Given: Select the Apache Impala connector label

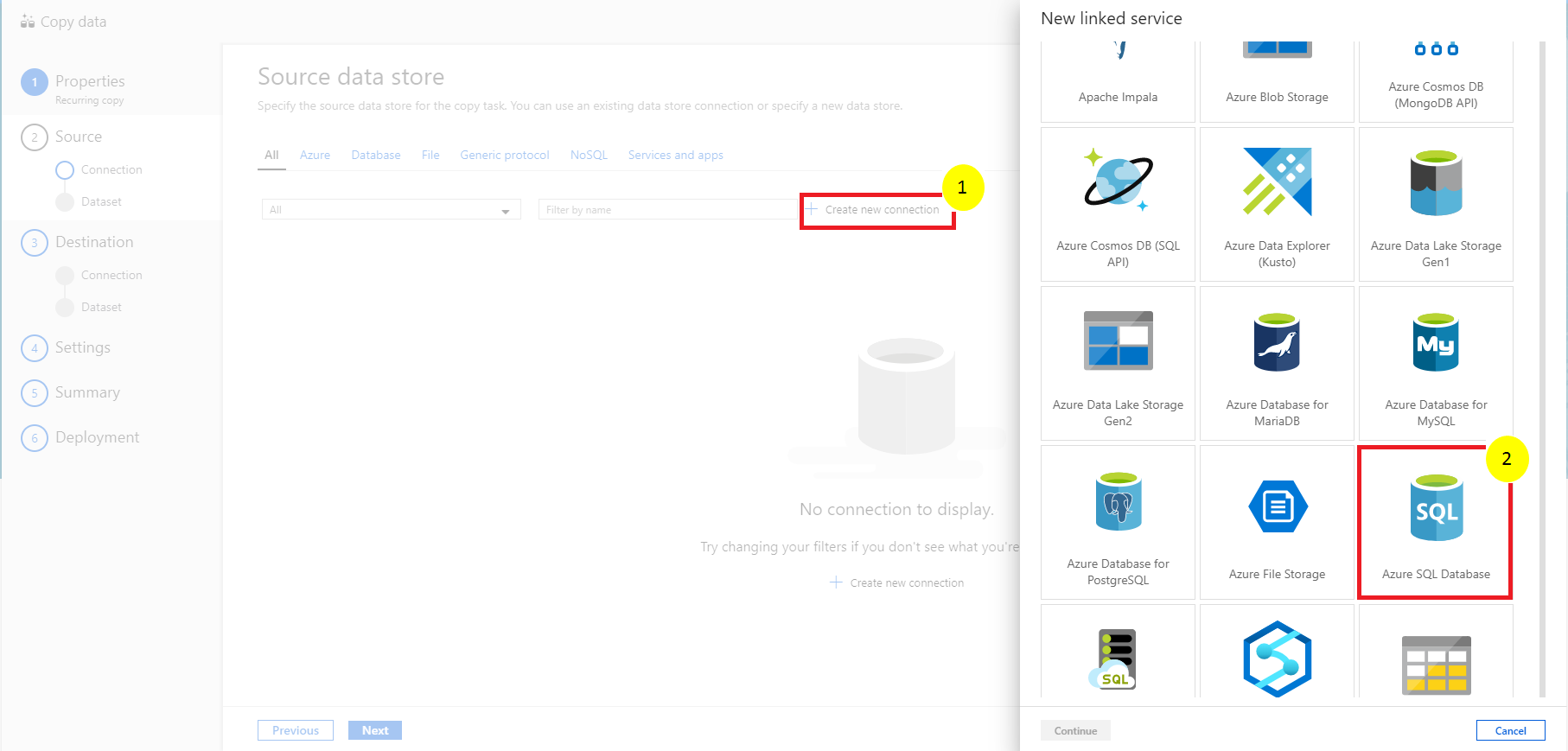Looking at the screenshot, I should click(1118, 97).
